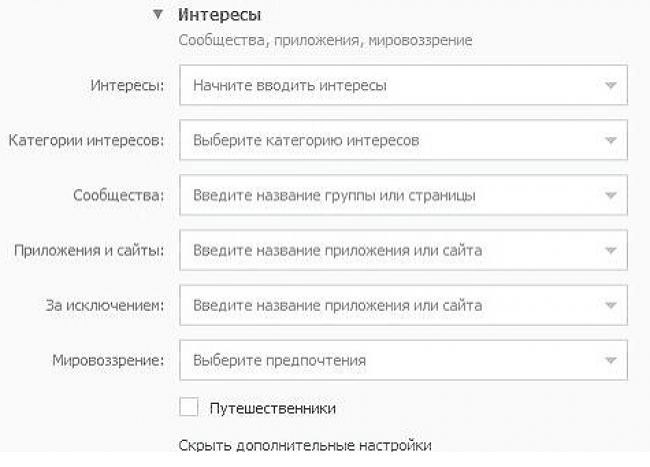Open the Приложения и сайты dropdown arrow
This screenshot has height=467, width=650.
click(611, 250)
